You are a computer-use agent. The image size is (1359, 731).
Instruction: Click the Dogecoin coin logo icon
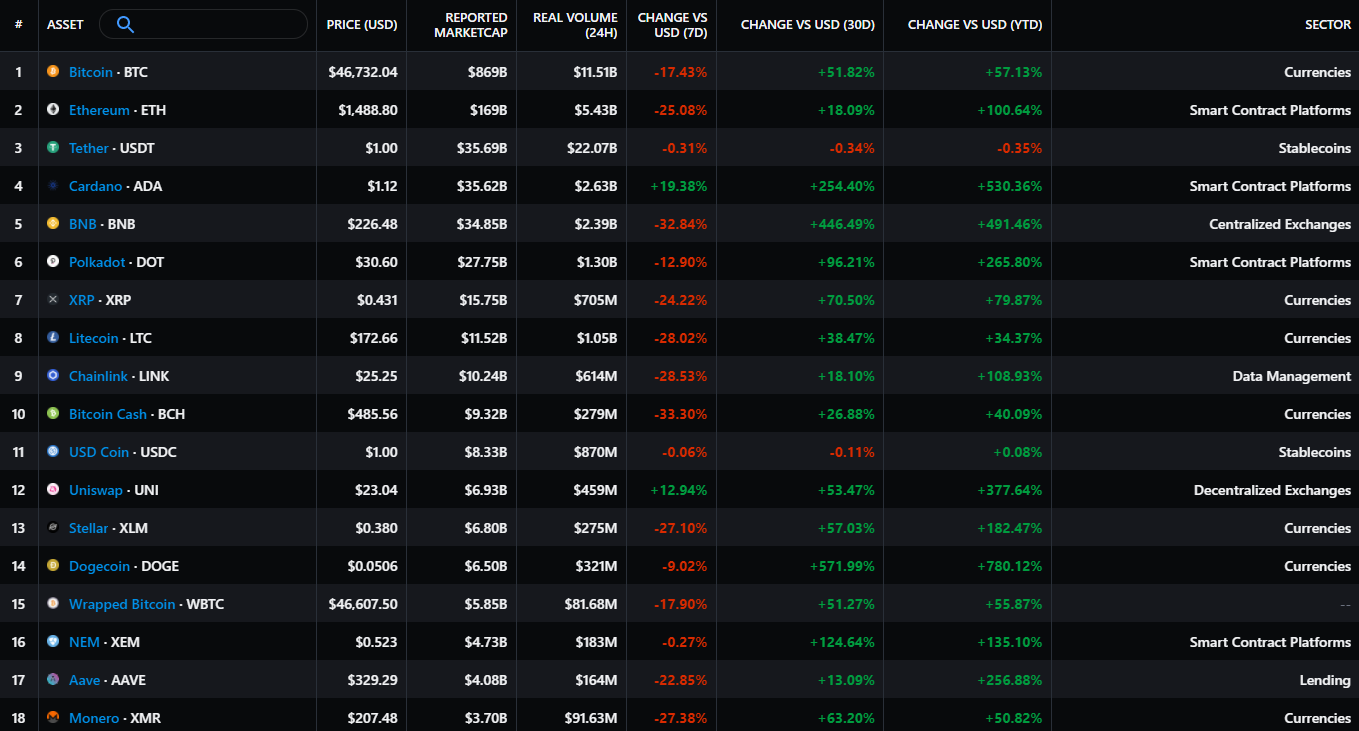[54, 565]
